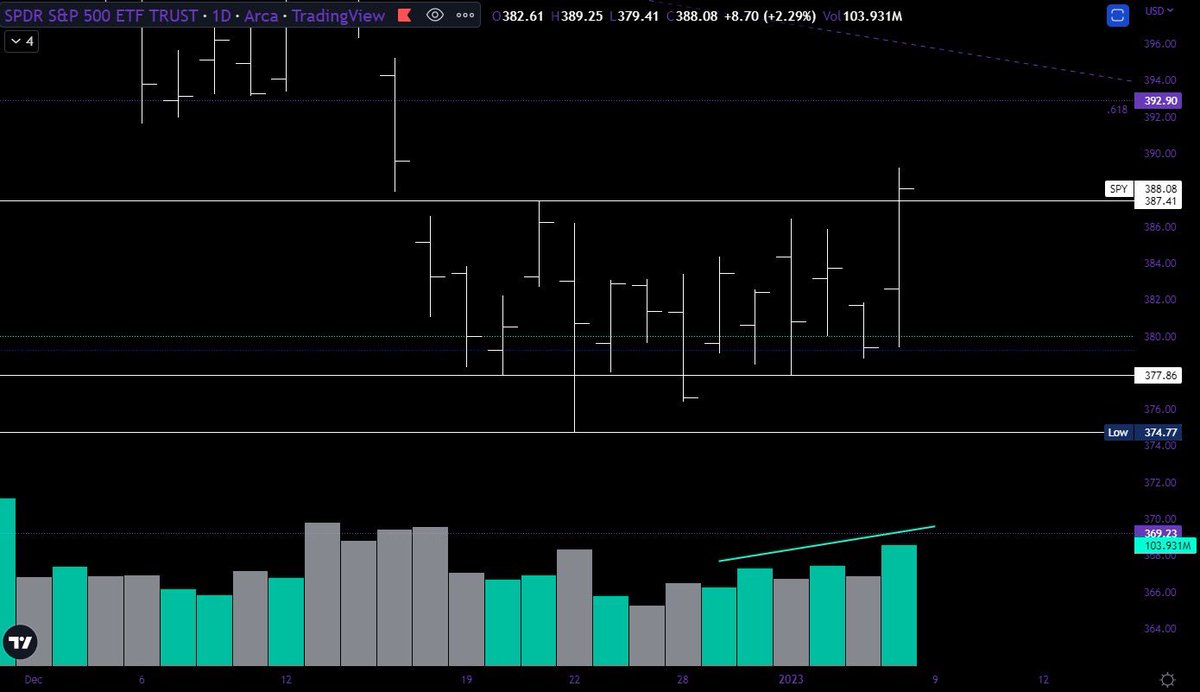This screenshot has width=1200, height=692.
Task: Toggle symbol visibility with the eye icon
Action: pos(435,15)
